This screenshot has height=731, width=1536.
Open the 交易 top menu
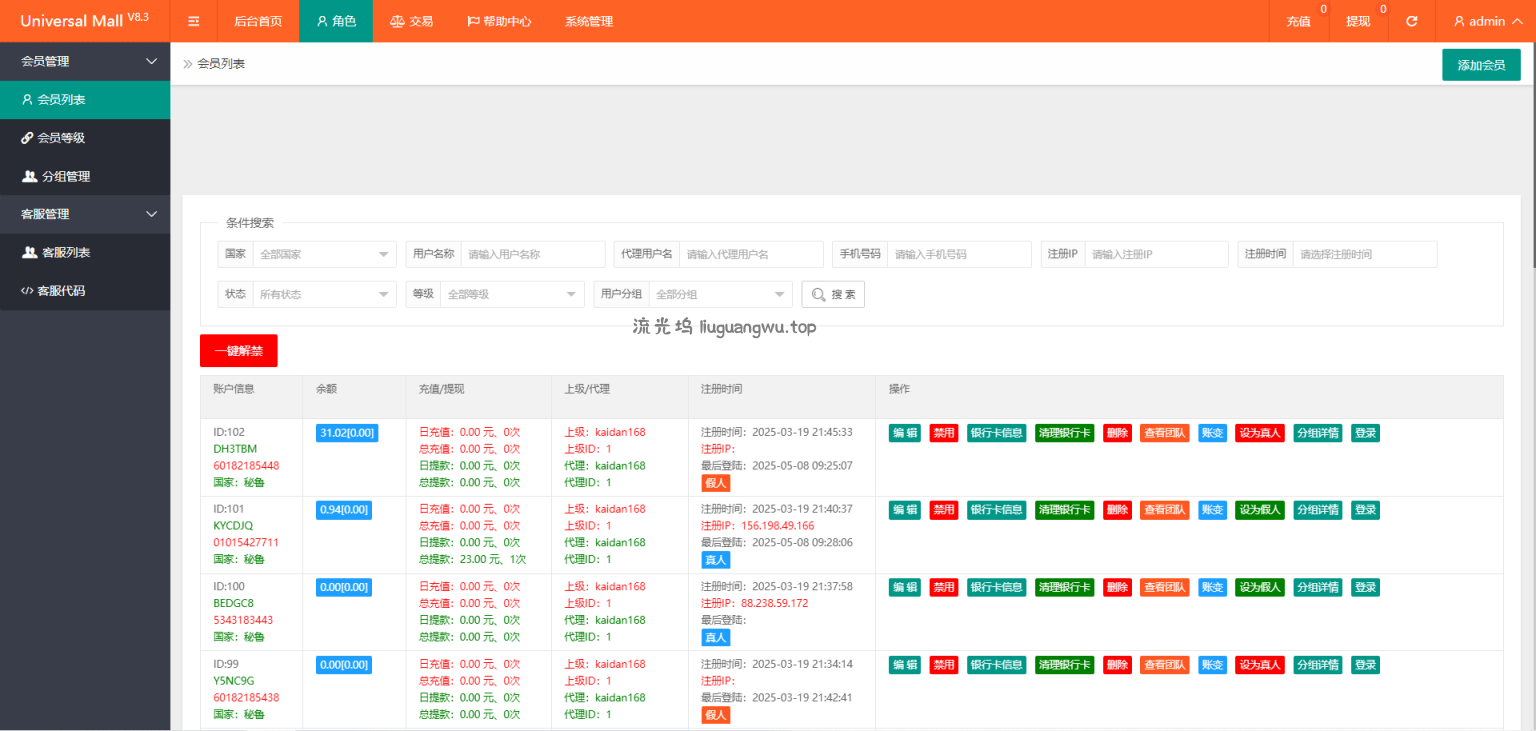(x=411, y=21)
